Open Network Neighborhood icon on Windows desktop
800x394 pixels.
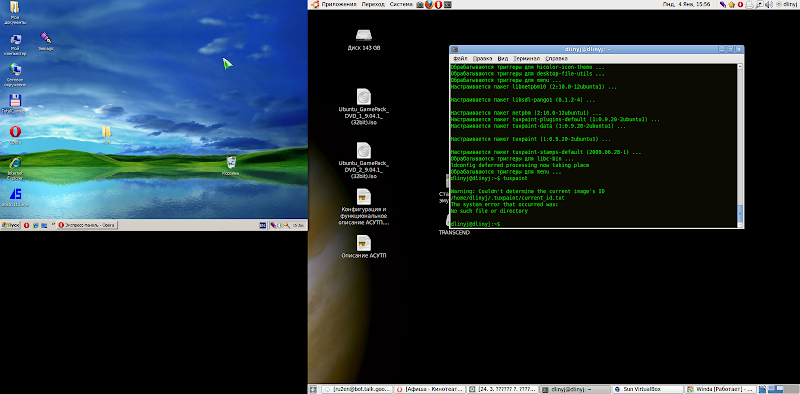click(x=15, y=75)
